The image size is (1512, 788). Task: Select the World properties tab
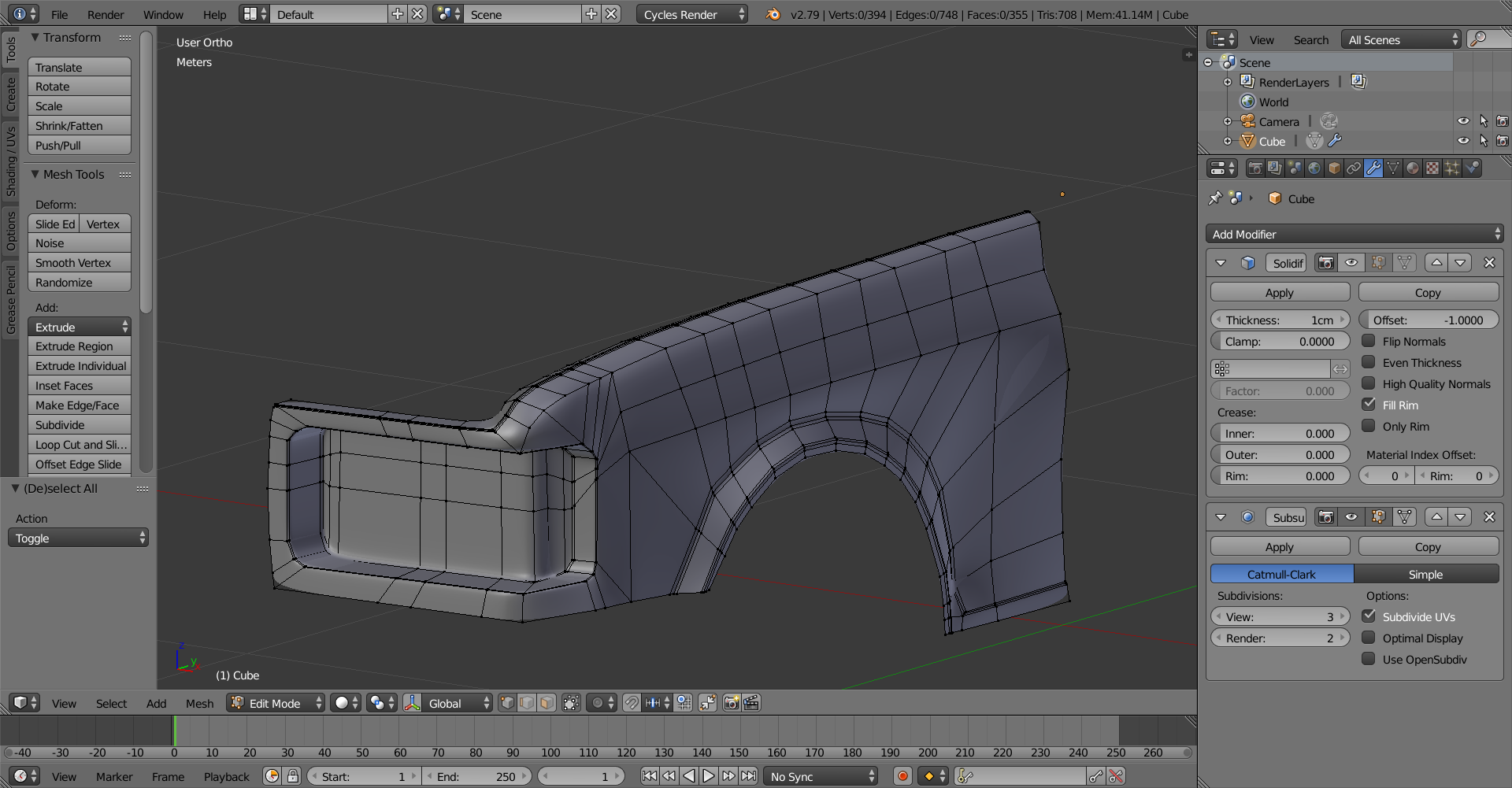[x=1314, y=168]
